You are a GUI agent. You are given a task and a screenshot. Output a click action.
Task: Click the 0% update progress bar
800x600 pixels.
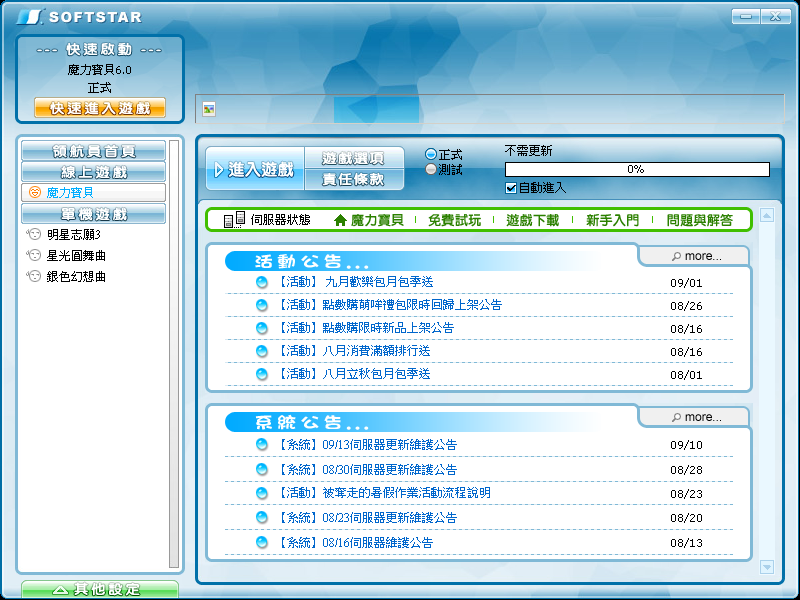637,169
